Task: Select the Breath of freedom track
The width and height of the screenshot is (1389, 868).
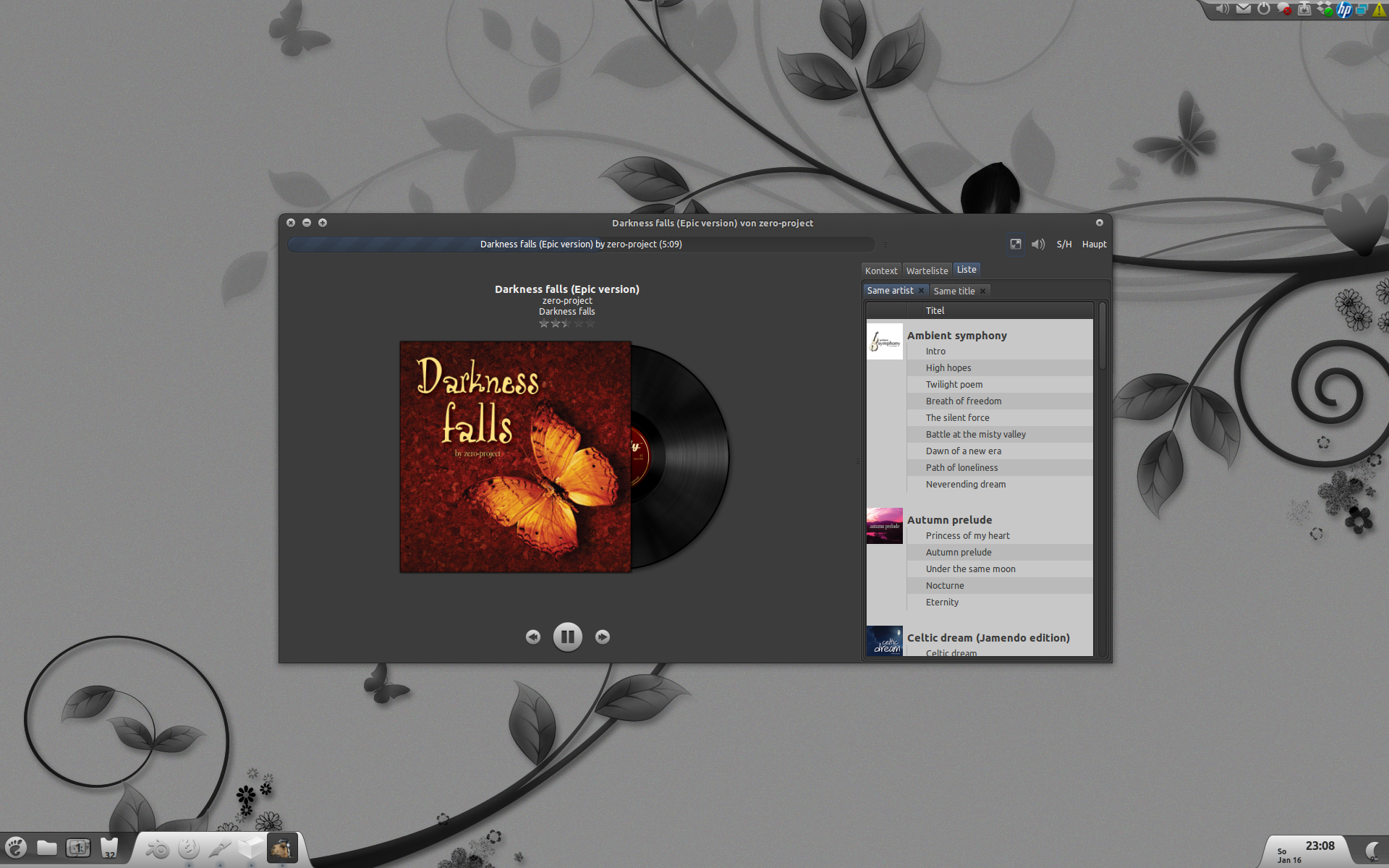Action: tap(1000, 401)
